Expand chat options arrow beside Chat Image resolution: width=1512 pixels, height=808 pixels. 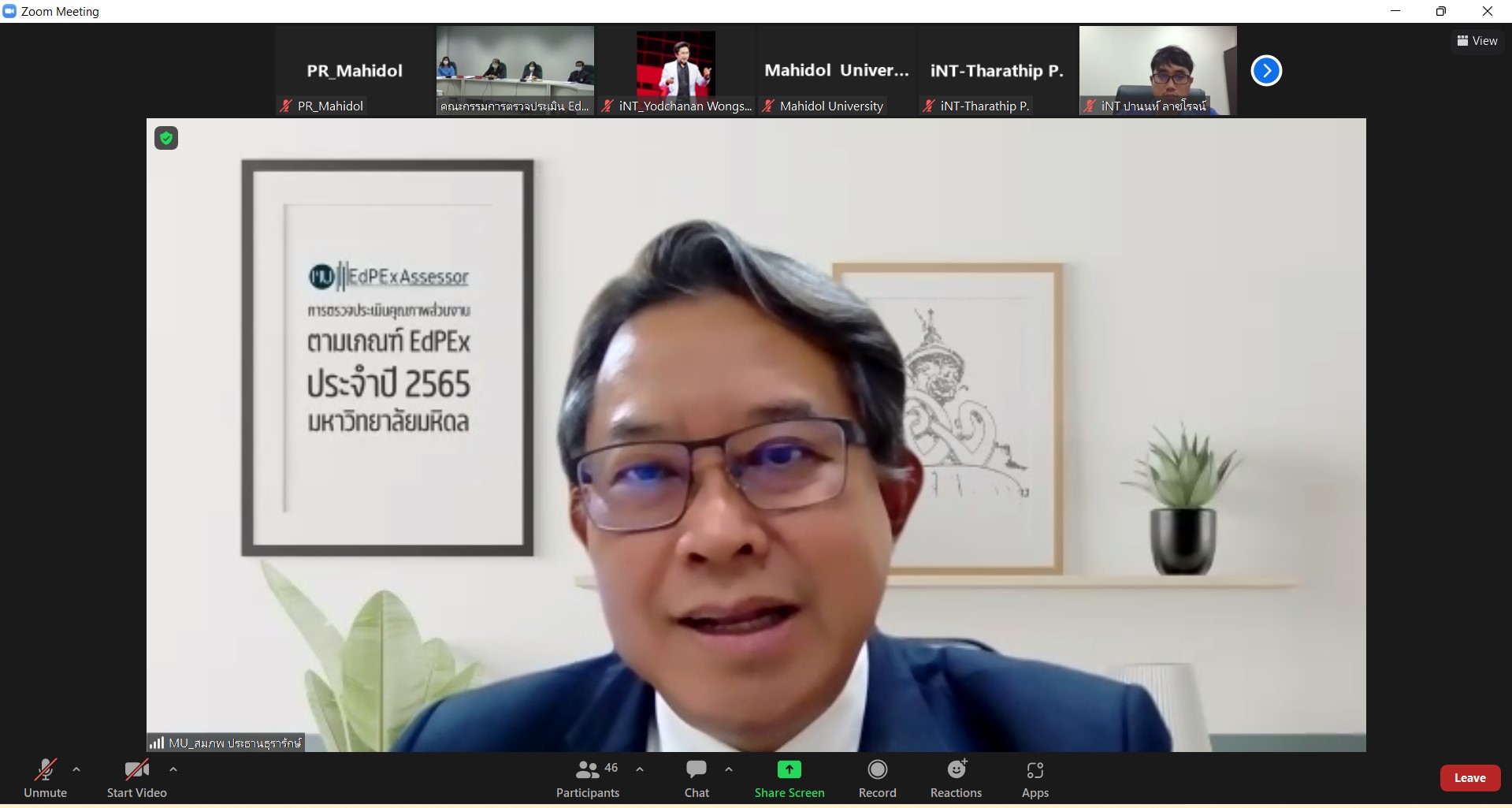tap(729, 769)
